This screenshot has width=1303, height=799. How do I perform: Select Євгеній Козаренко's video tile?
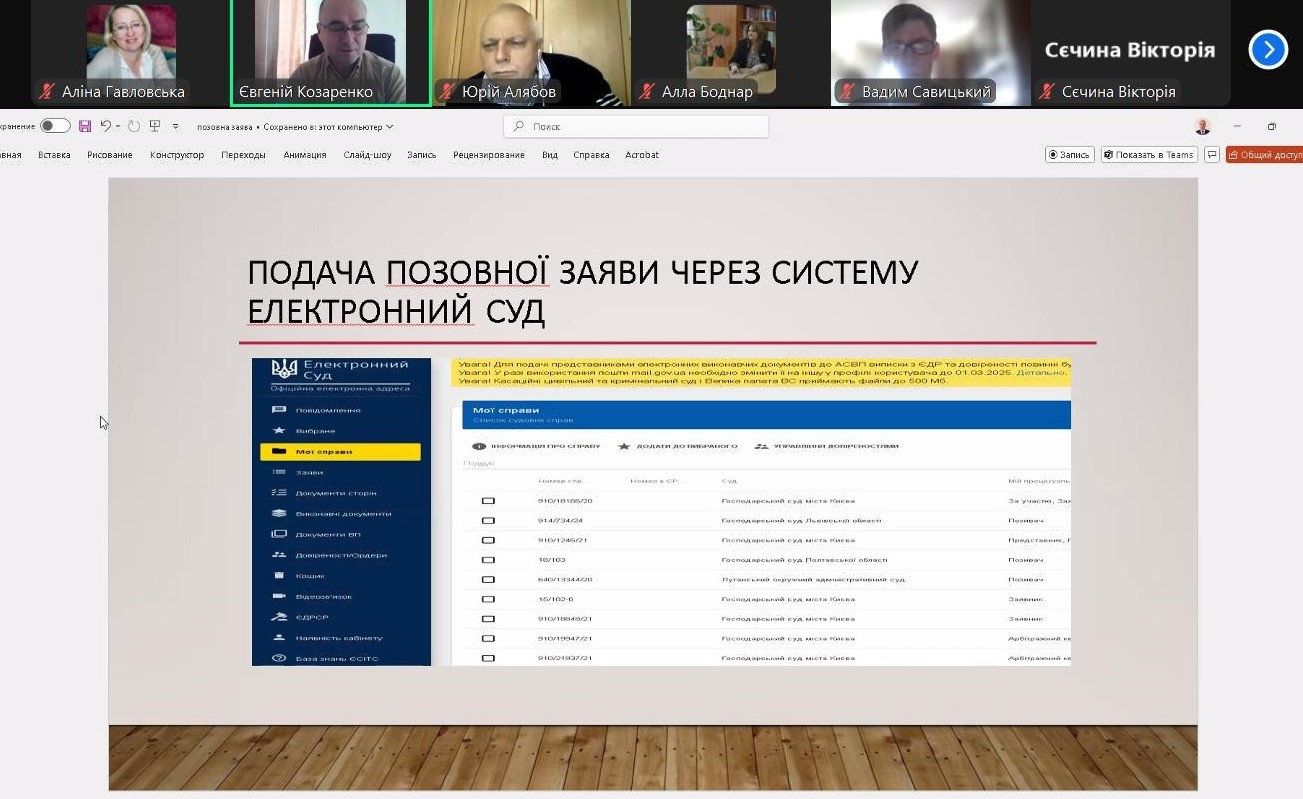point(331,52)
